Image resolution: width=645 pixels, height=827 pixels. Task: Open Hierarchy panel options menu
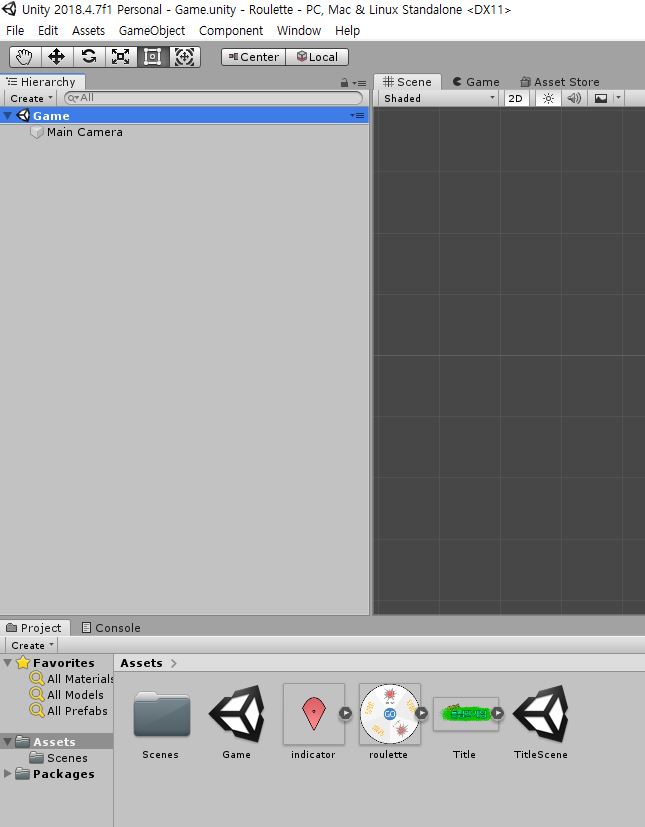coord(360,83)
